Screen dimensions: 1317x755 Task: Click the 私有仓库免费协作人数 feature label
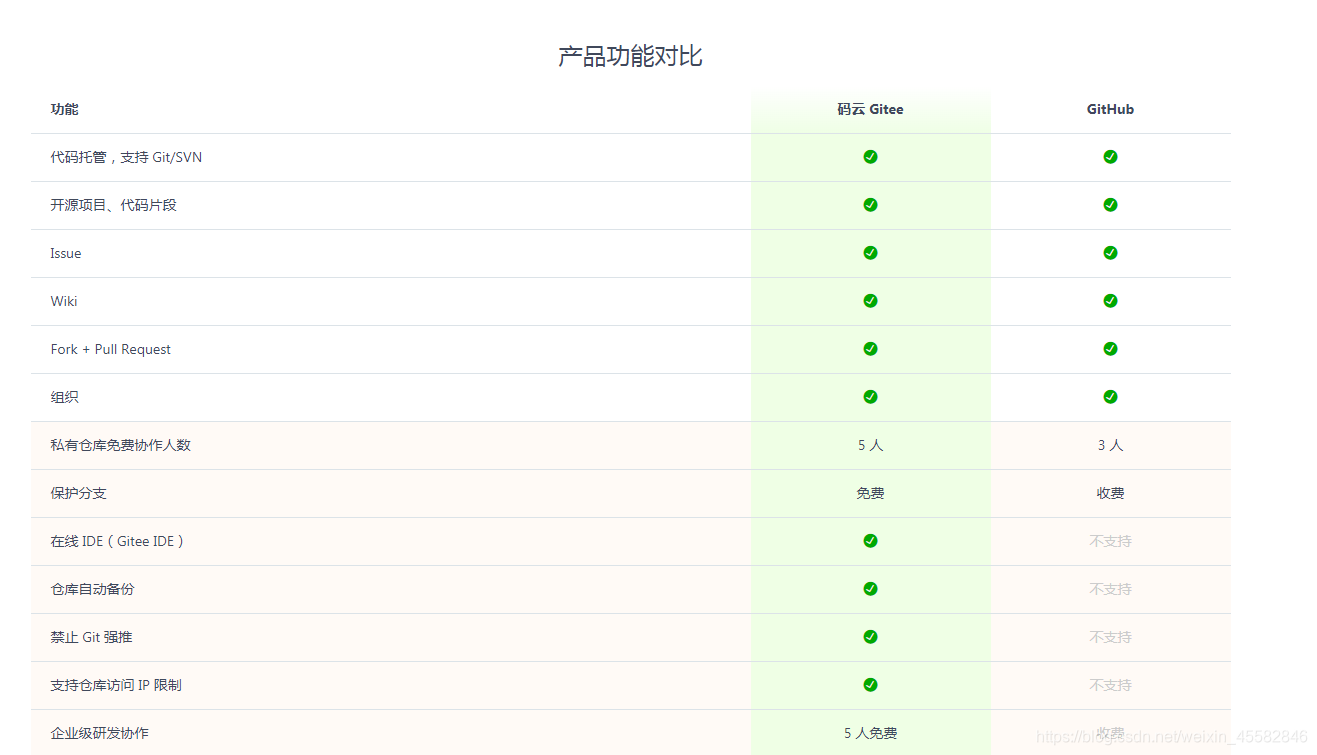(120, 445)
